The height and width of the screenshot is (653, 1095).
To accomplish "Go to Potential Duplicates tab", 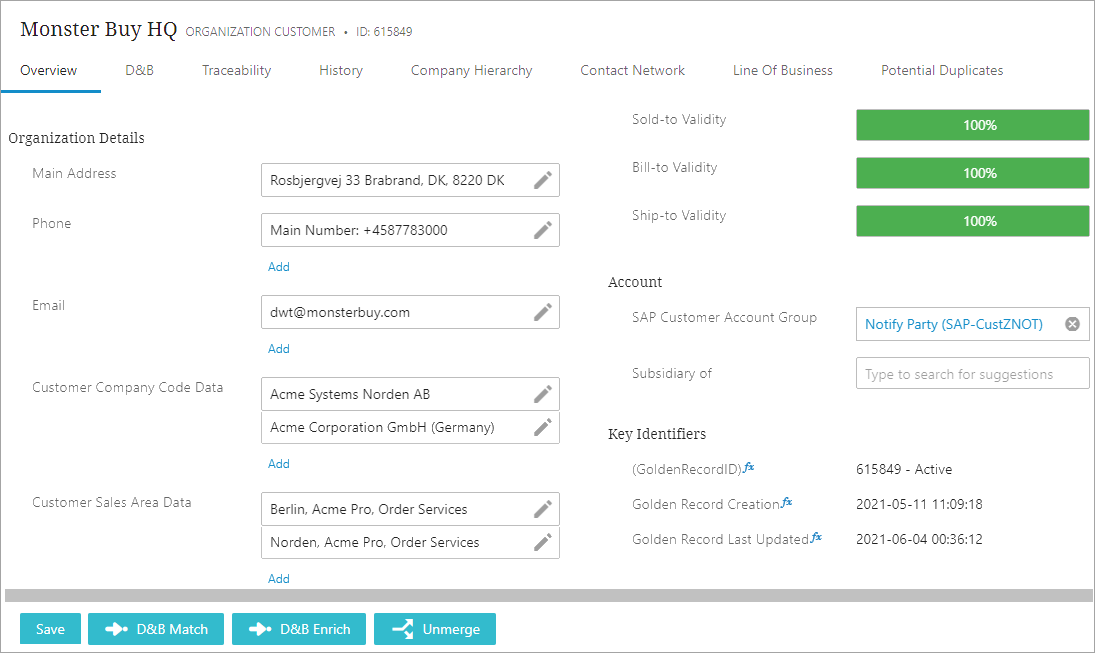I will [x=941, y=70].
